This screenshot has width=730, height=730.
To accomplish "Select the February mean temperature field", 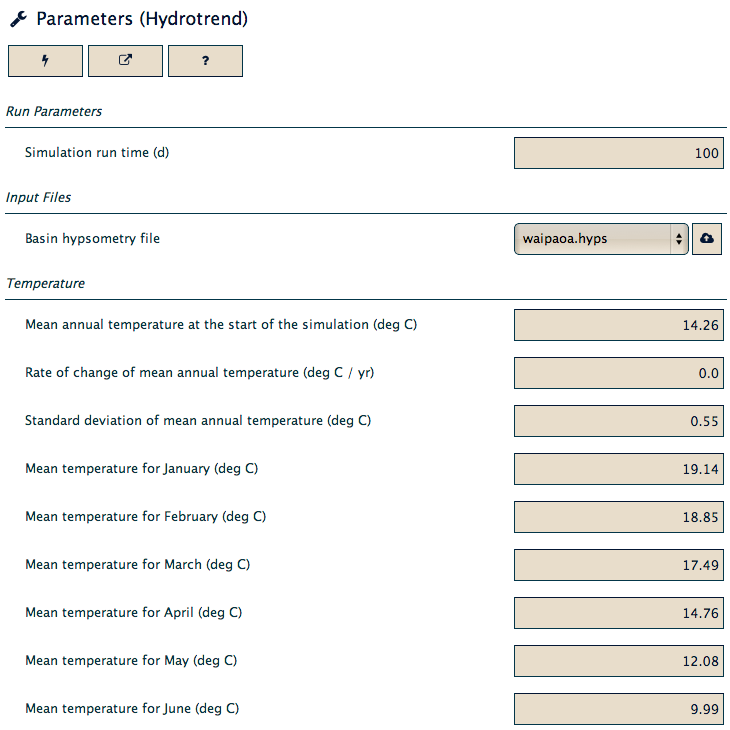I will click(619, 517).
